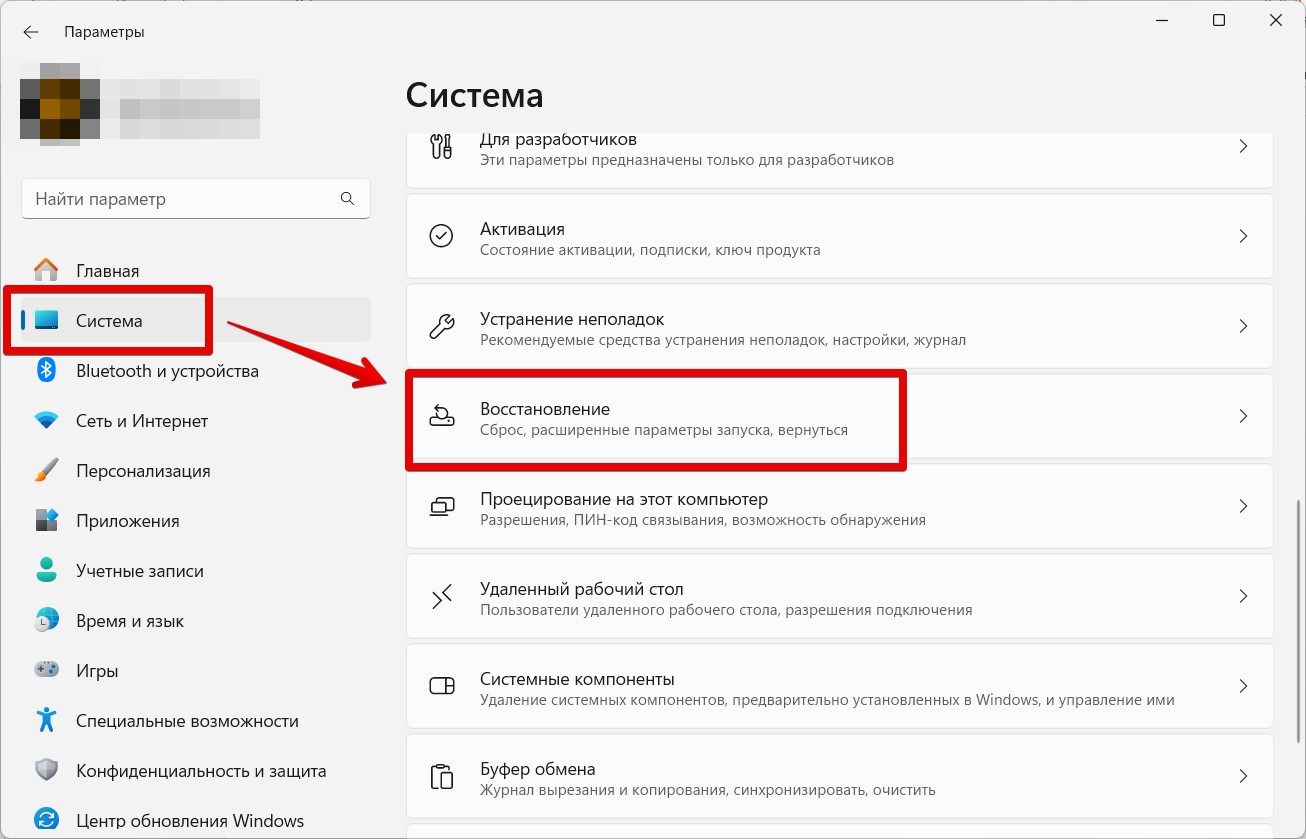Click the Время и язык globe icon
1306x839 pixels.
(46, 620)
